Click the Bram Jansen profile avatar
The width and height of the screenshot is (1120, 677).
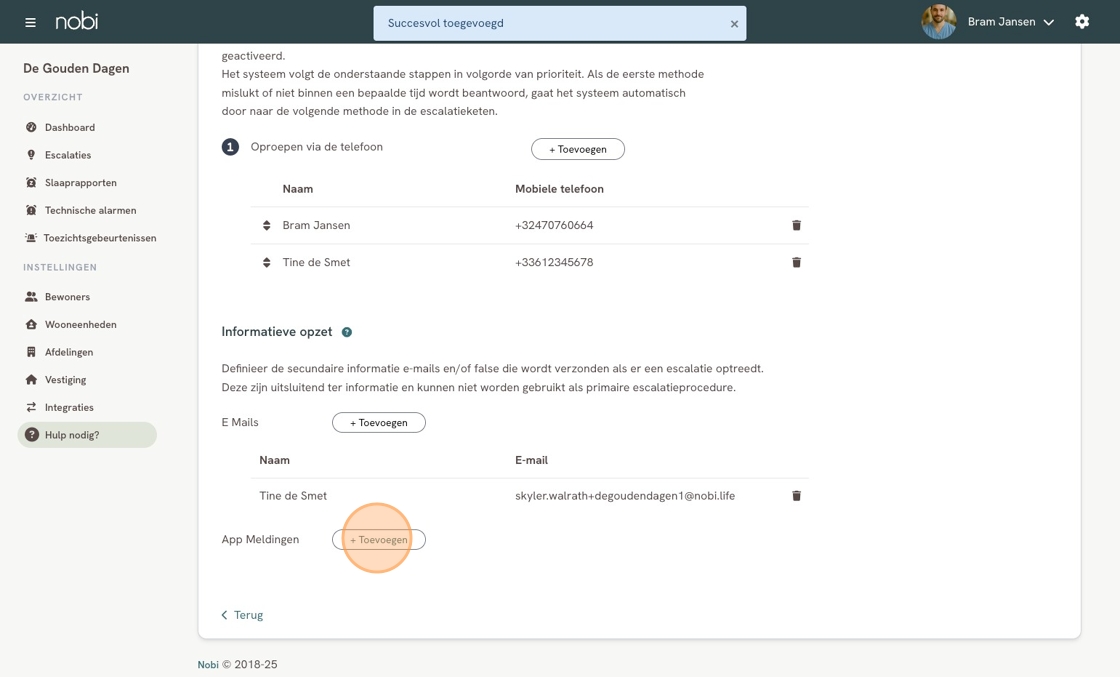[938, 22]
